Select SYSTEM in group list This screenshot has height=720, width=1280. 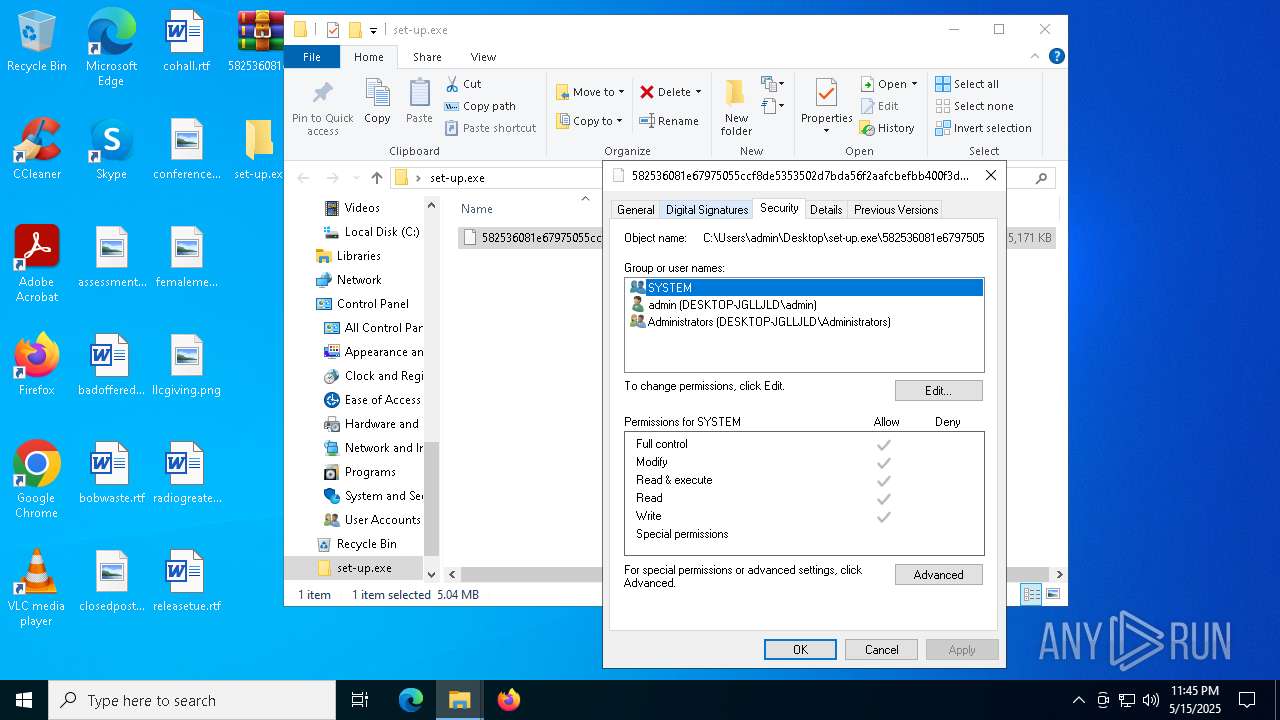(804, 288)
